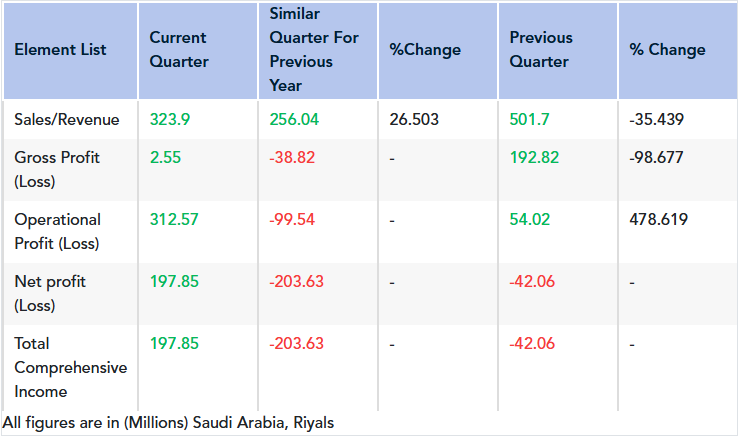Image resolution: width=741 pixels, height=439 pixels.
Task: Select the %Change header beside Previous Year
Action: 425,50
